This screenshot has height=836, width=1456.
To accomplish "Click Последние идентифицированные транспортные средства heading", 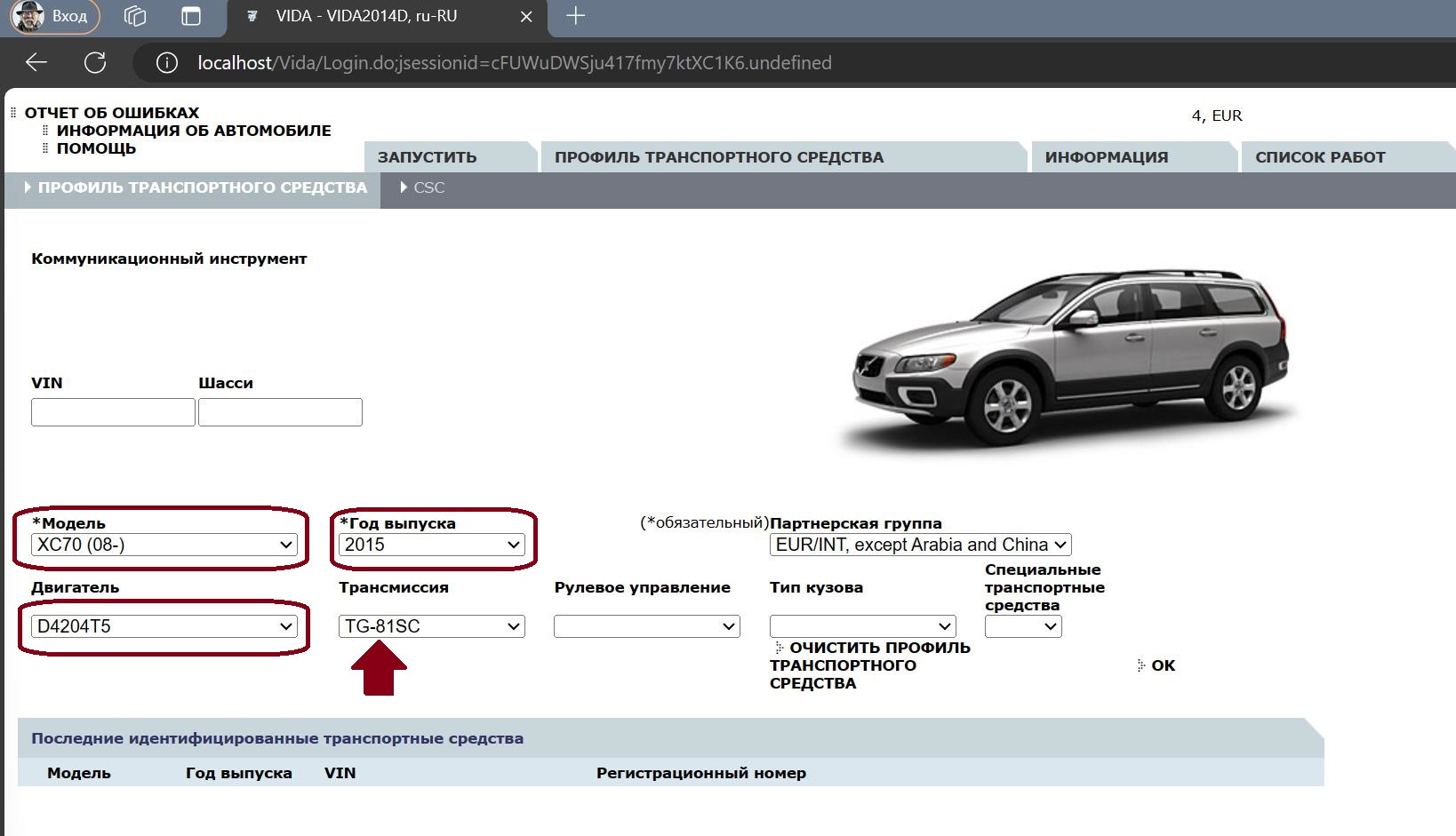I will click(277, 738).
